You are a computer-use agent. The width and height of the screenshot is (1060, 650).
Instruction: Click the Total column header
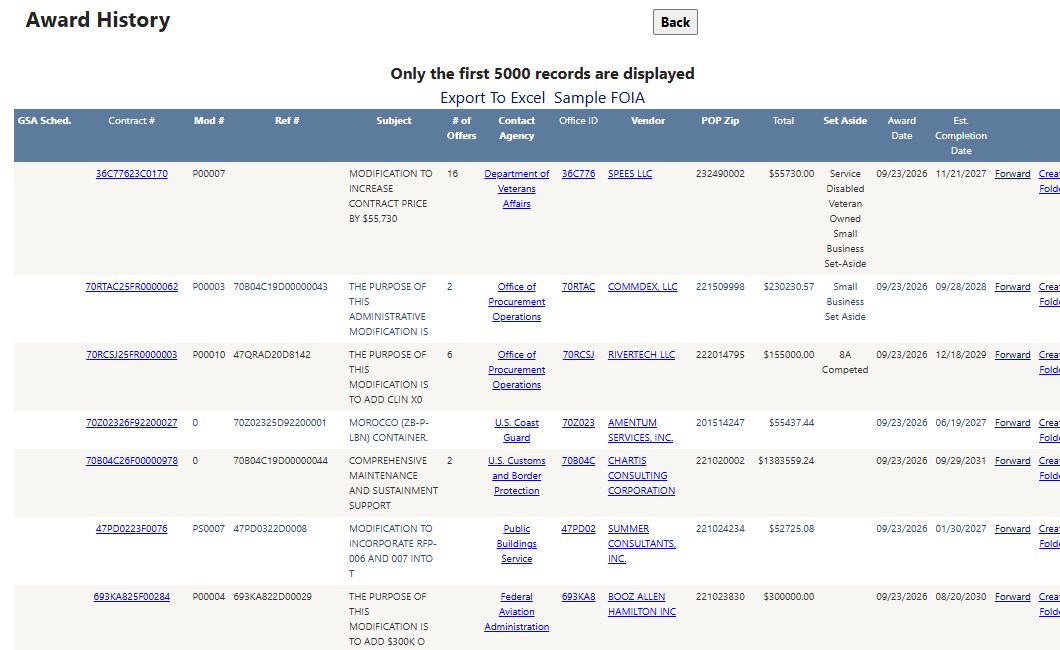coord(784,121)
